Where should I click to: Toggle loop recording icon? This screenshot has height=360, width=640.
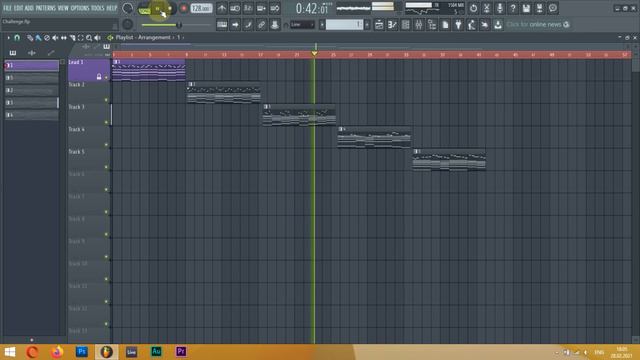[275, 8]
